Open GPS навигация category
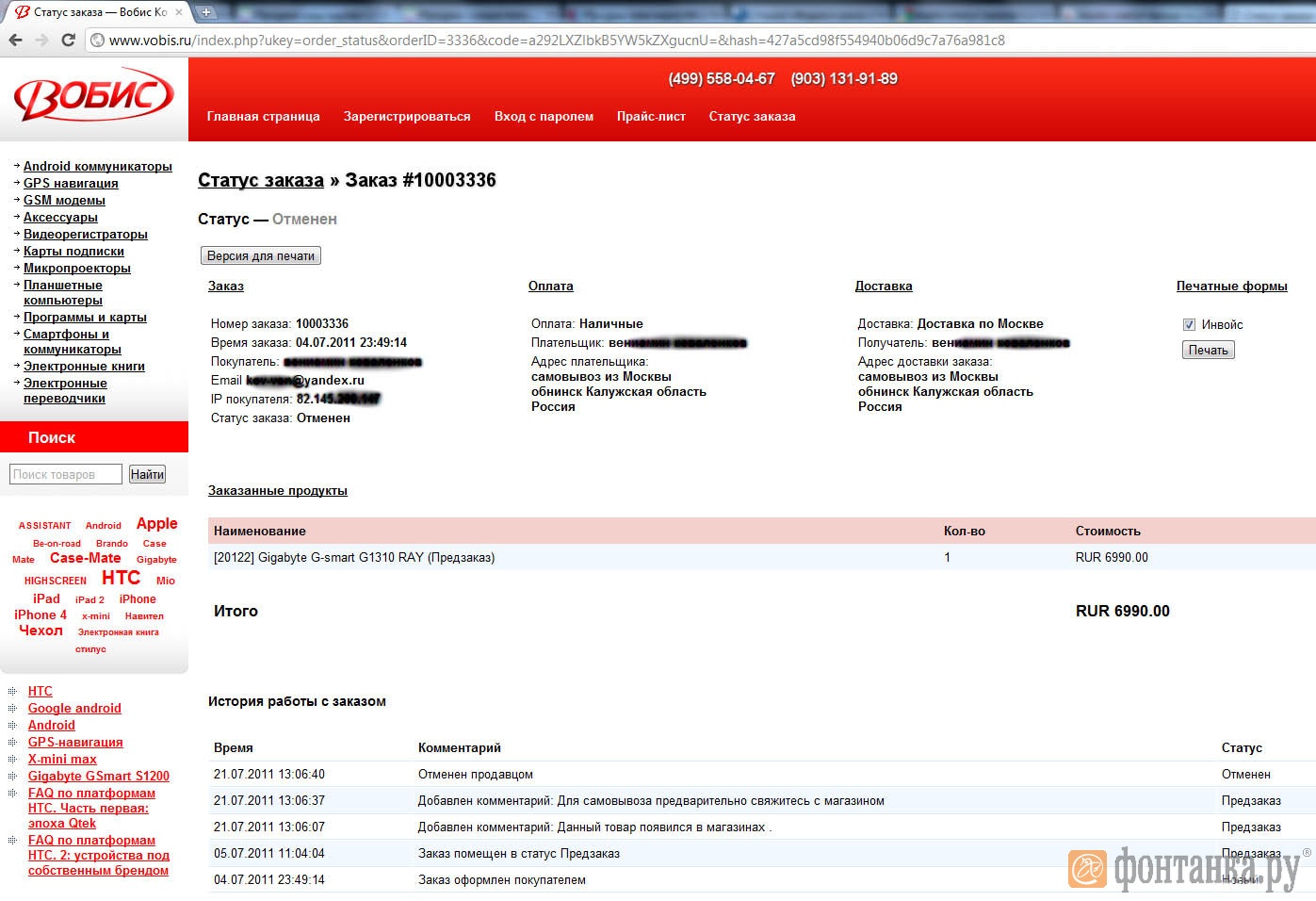This screenshot has height=901, width=1316. [x=71, y=183]
